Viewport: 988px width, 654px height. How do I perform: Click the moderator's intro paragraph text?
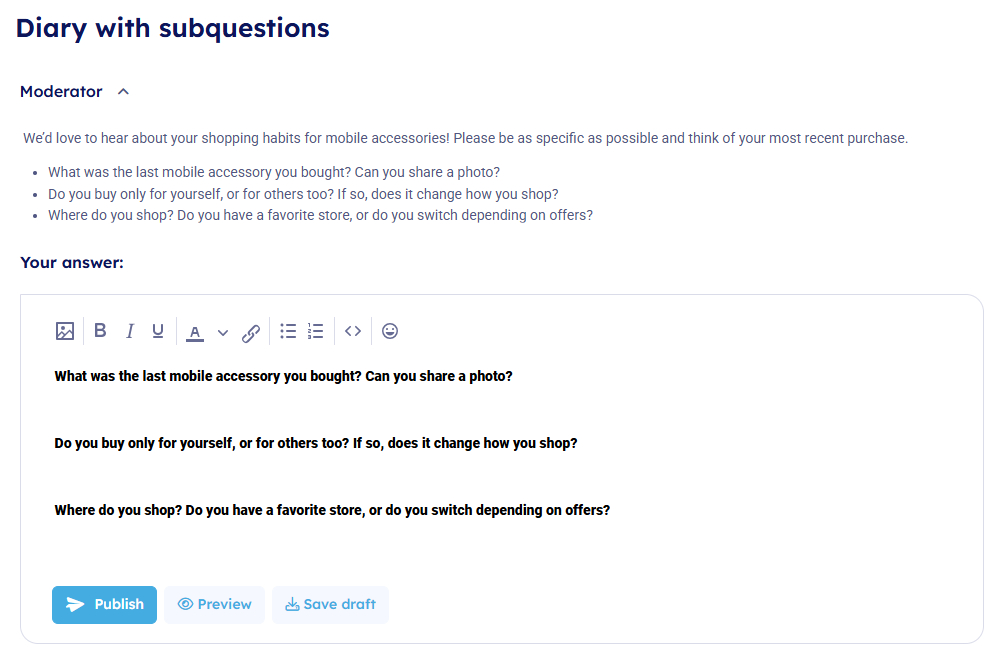pyautogui.click(x=465, y=138)
